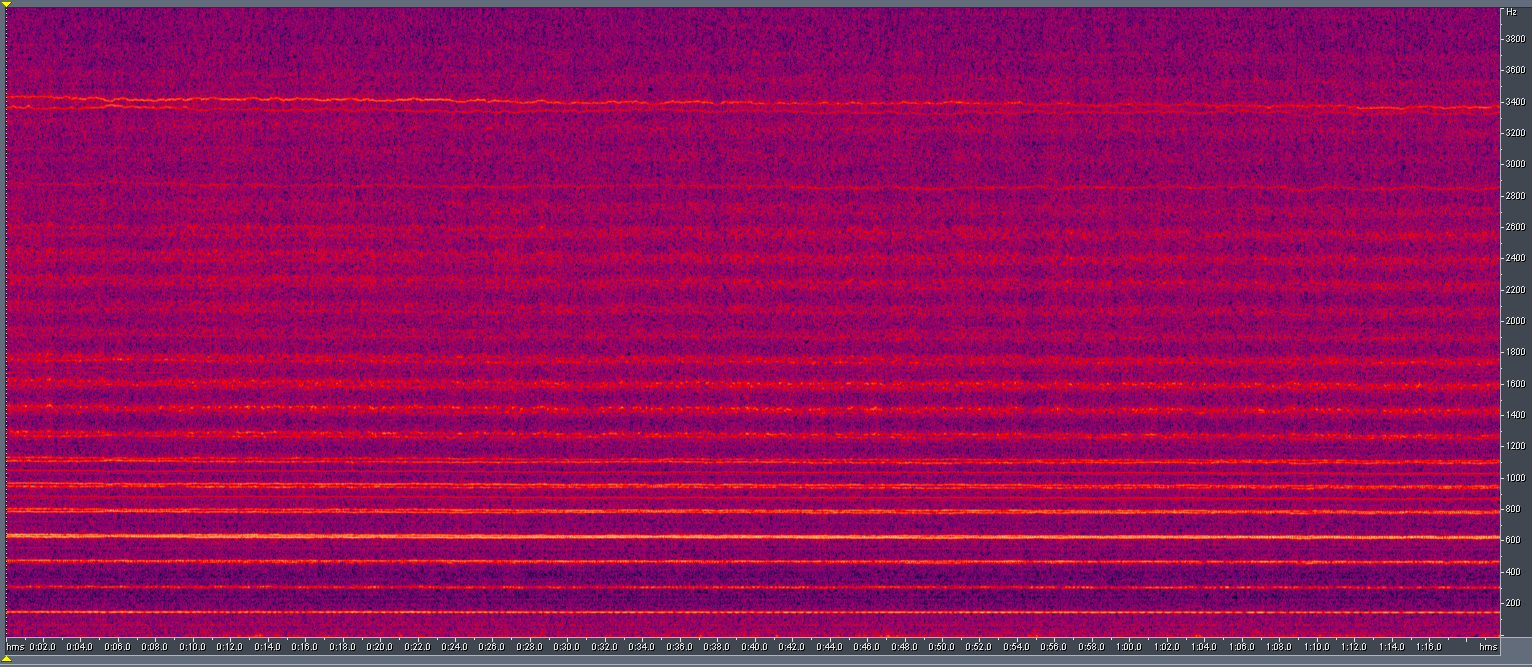This screenshot has height=667, width=1532.
Task: Click the right 'hms' label on the ruler
Action: tap(1488, 647)
